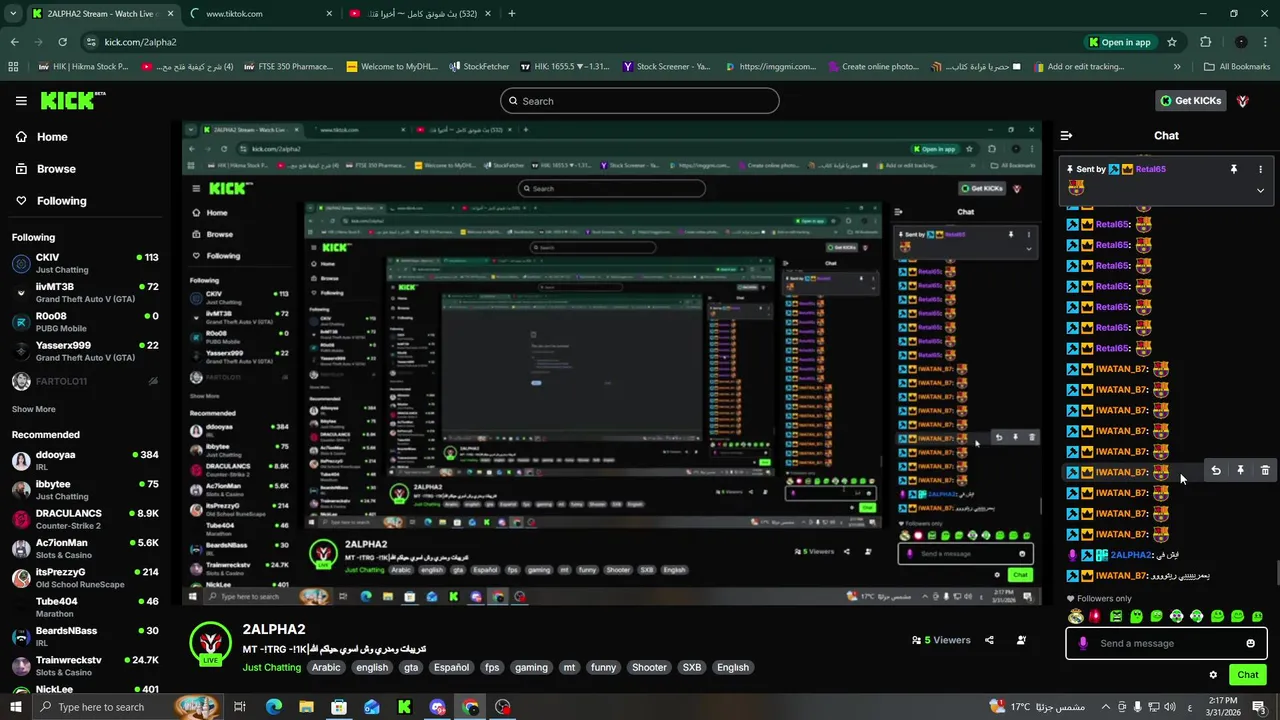
Task: Bookmark this page with the star
Action: (1172, 42)
